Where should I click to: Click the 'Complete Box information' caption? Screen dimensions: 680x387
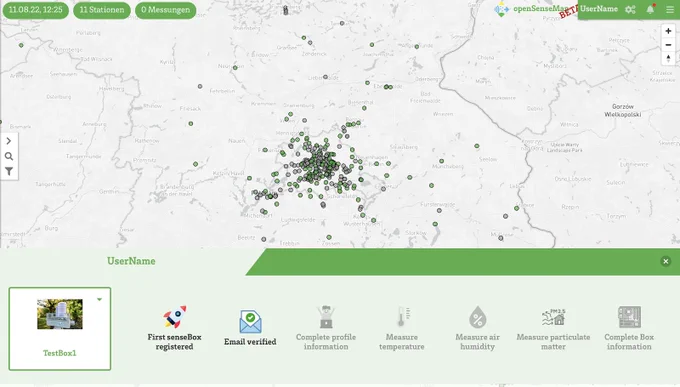(x=629, y=342)
